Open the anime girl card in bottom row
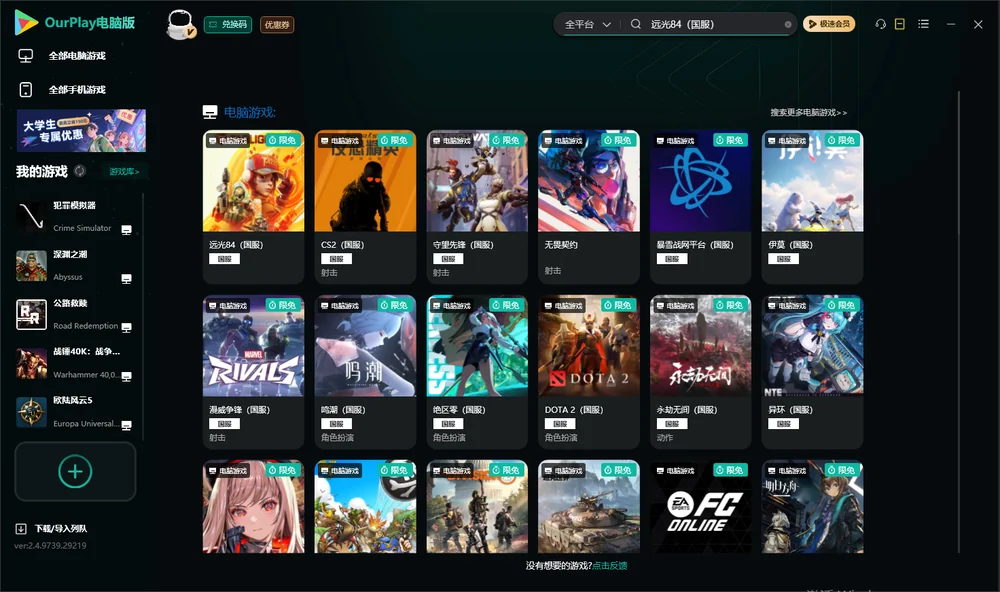 point(253,507)
